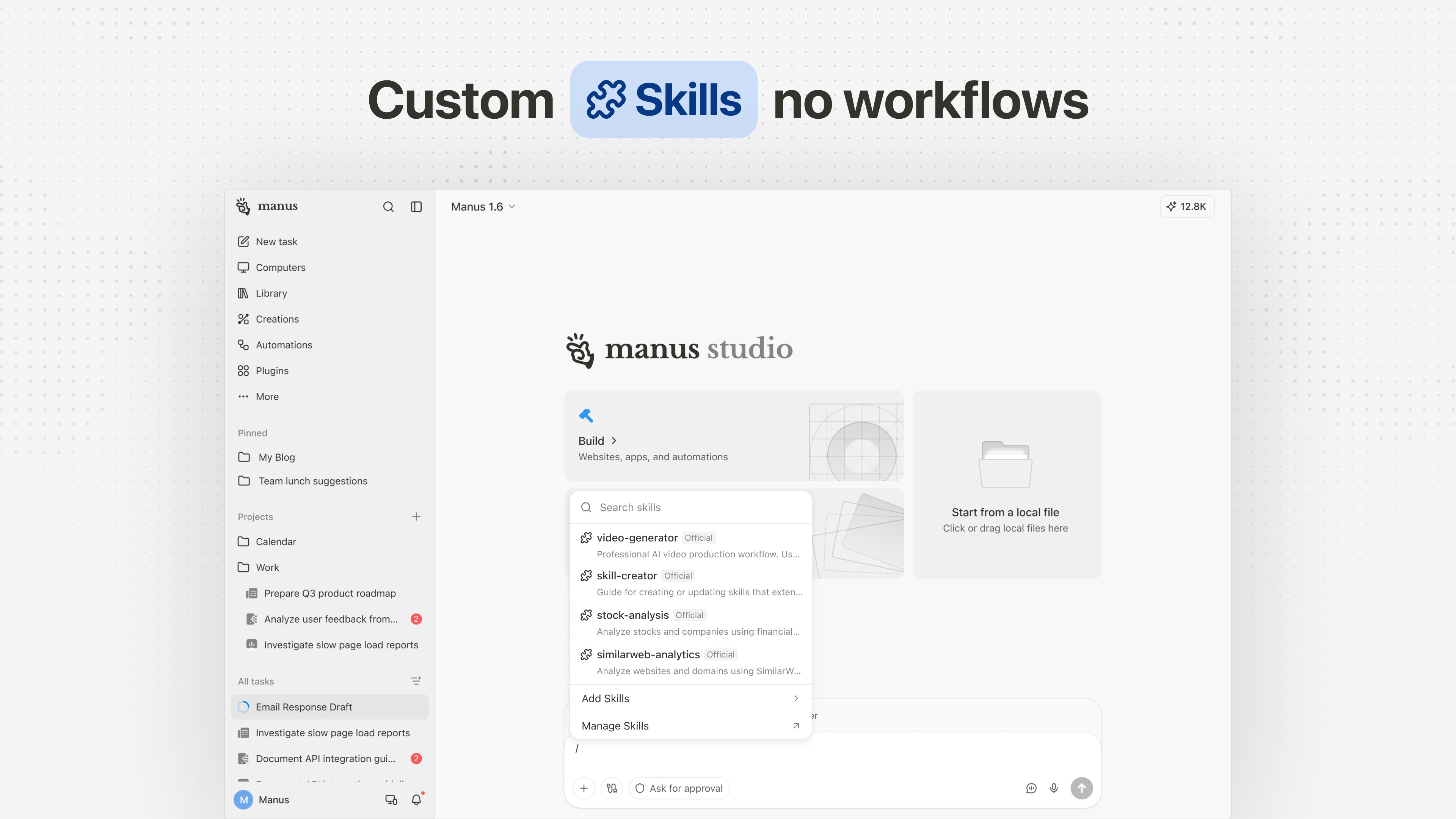This screenshot has height=819, width=1456.
Task: Collapse the sidebar with the panel icon
Action: [416, 207]
